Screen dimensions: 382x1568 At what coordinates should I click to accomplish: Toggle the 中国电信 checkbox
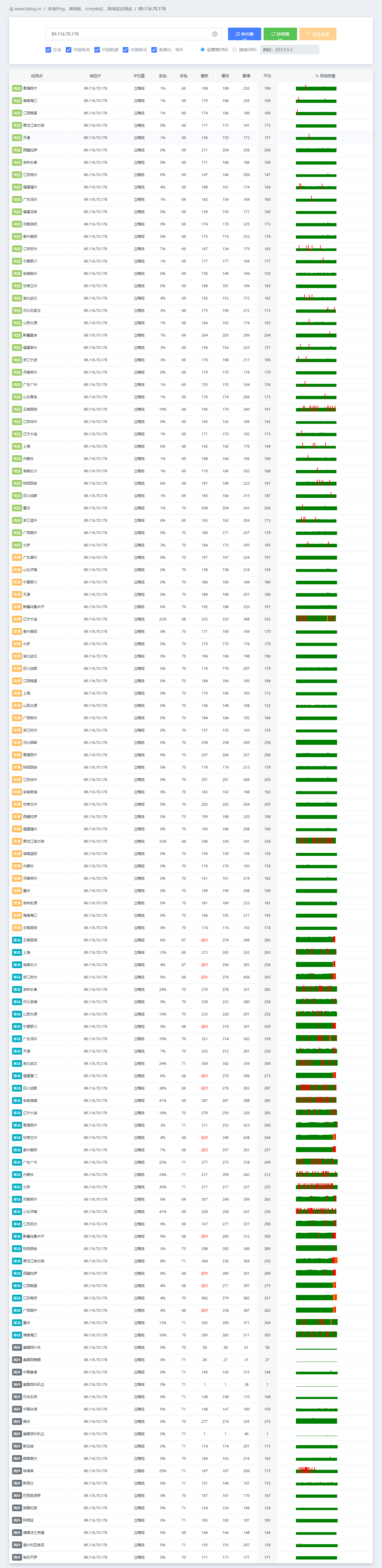click(x=69, y=50)
